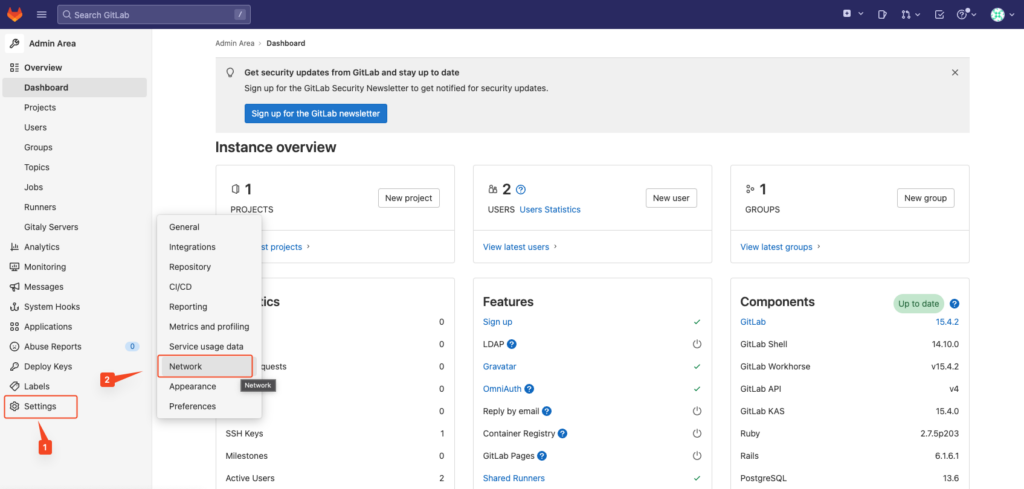Open the hamburger main menu
Image resolution: width=1024 pixels, height=489 pixels.
42,14
